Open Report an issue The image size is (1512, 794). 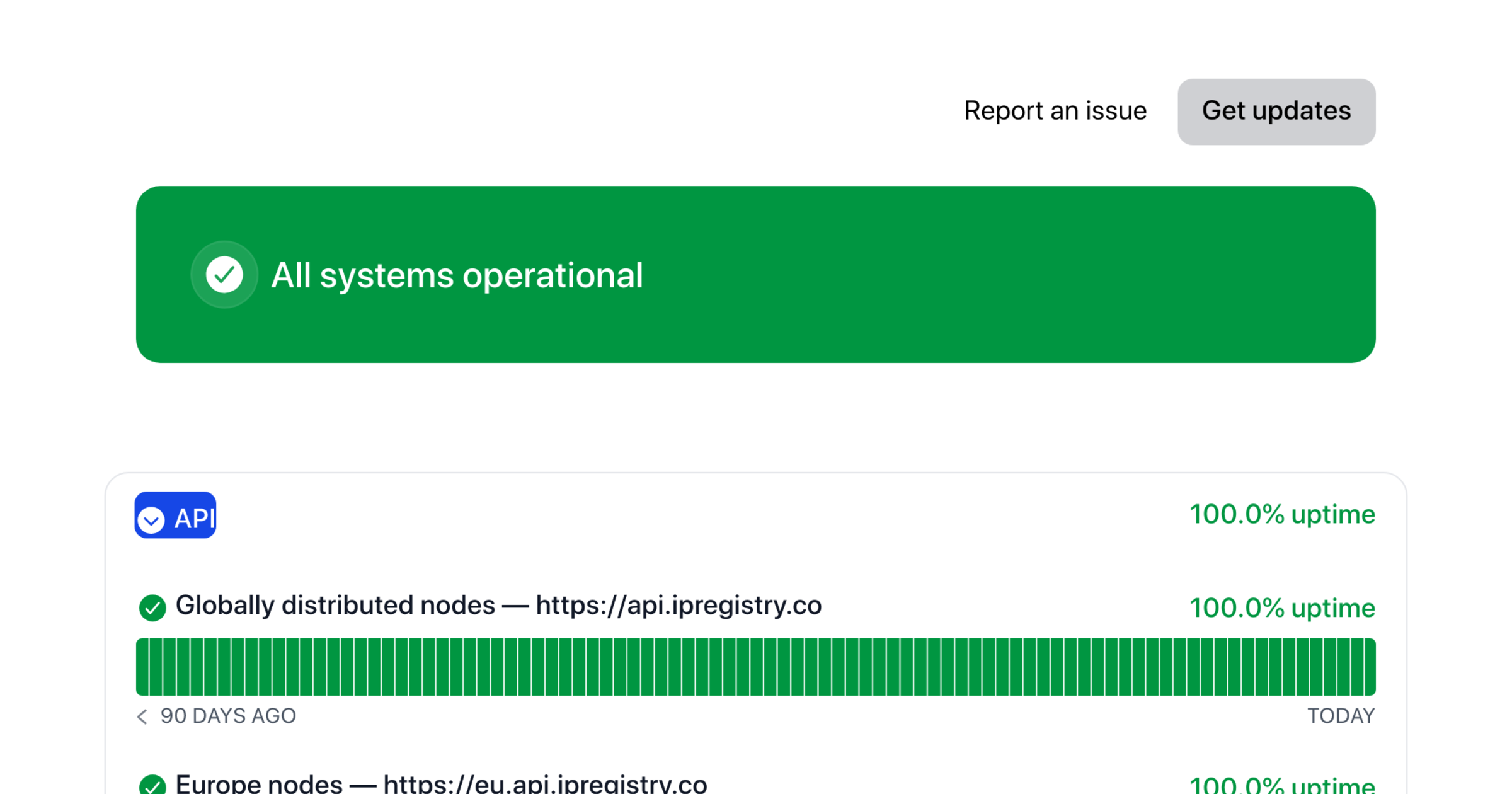(x=1055, y=111)
